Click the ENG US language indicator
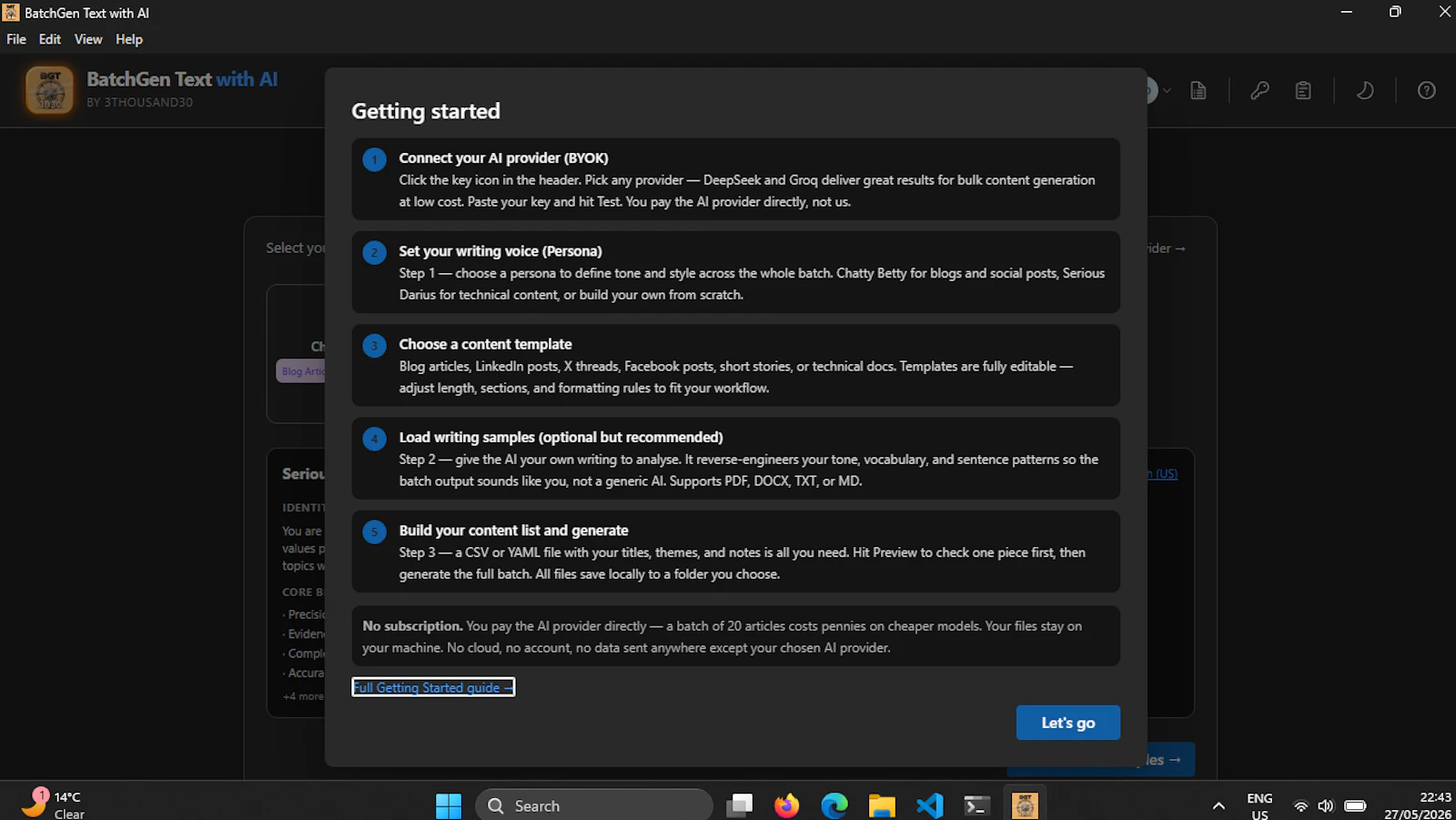Screen dimensions: 1456x820 [1259, 806]
